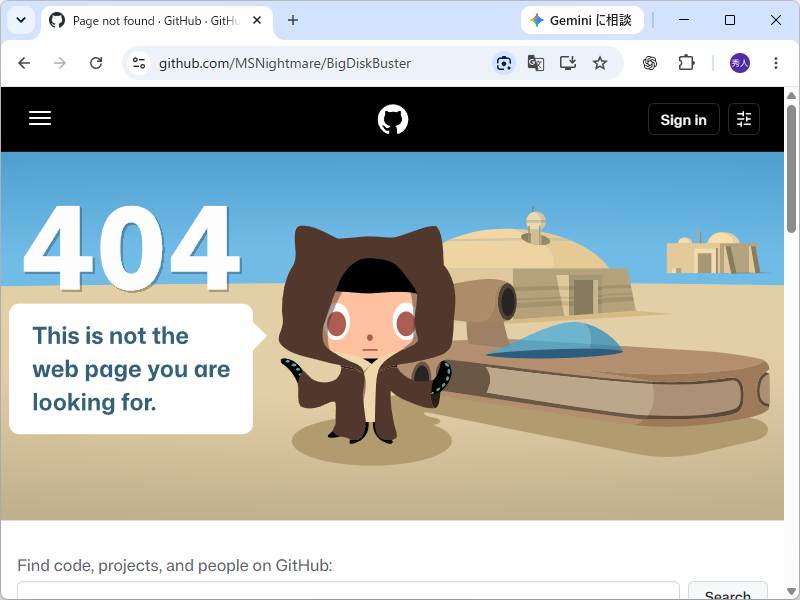Reload the current page
This screenshot has height=600, width=800.
point(96,63)
